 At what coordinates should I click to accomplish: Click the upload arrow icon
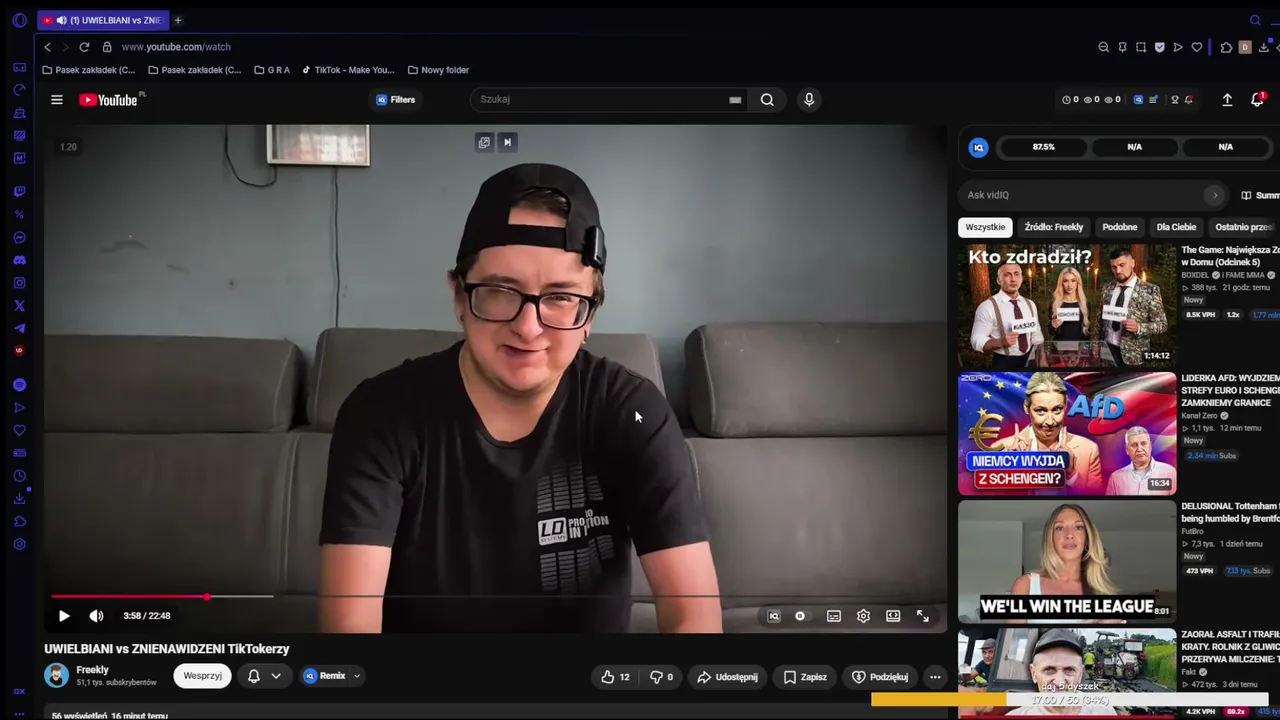1227,100
